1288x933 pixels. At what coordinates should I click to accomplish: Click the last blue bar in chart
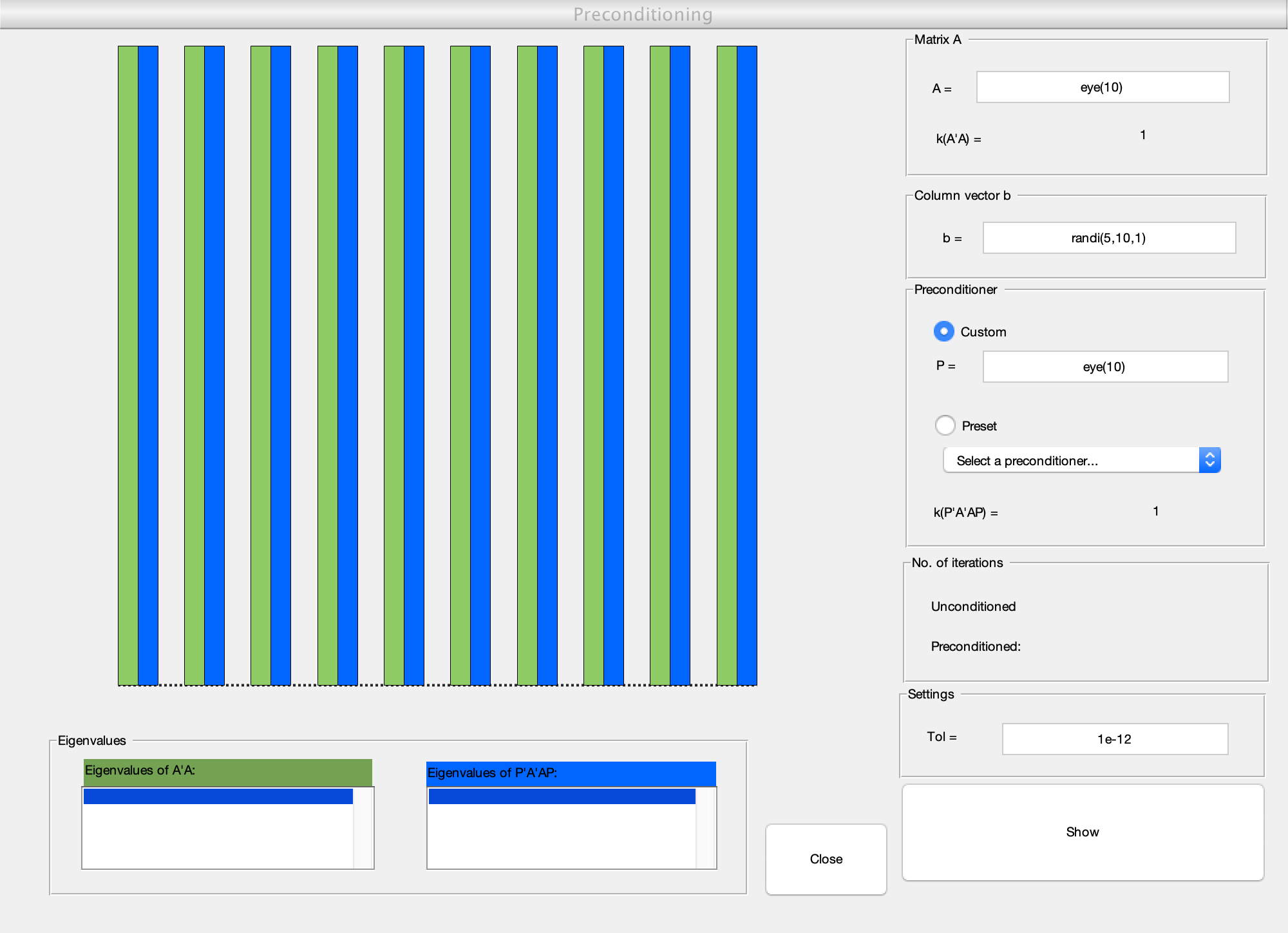(747, 365)
